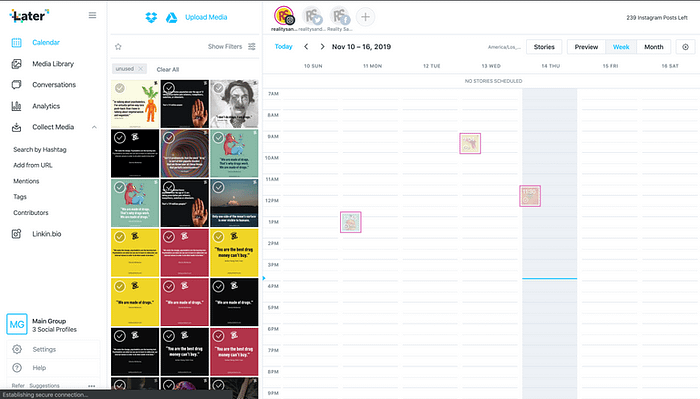This screenshot has width=700, height=399.
Task: Open Media Library in sidebar
Action: pyautogui.click(x=53, y=64)
